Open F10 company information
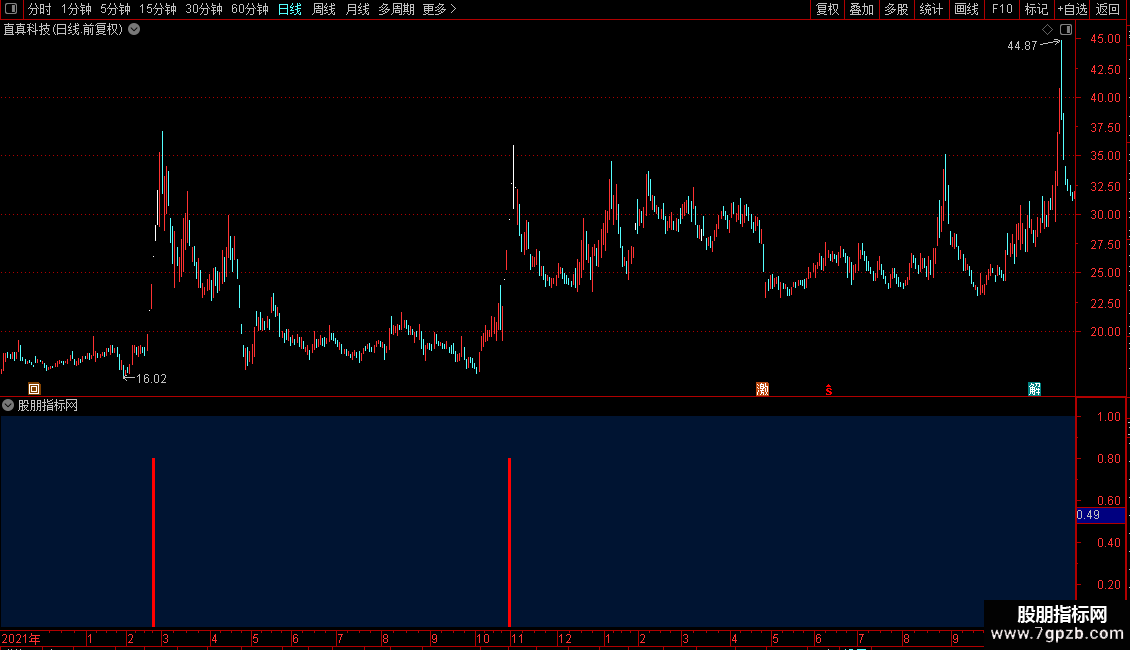1130x650 pixels. point(1002,9)
